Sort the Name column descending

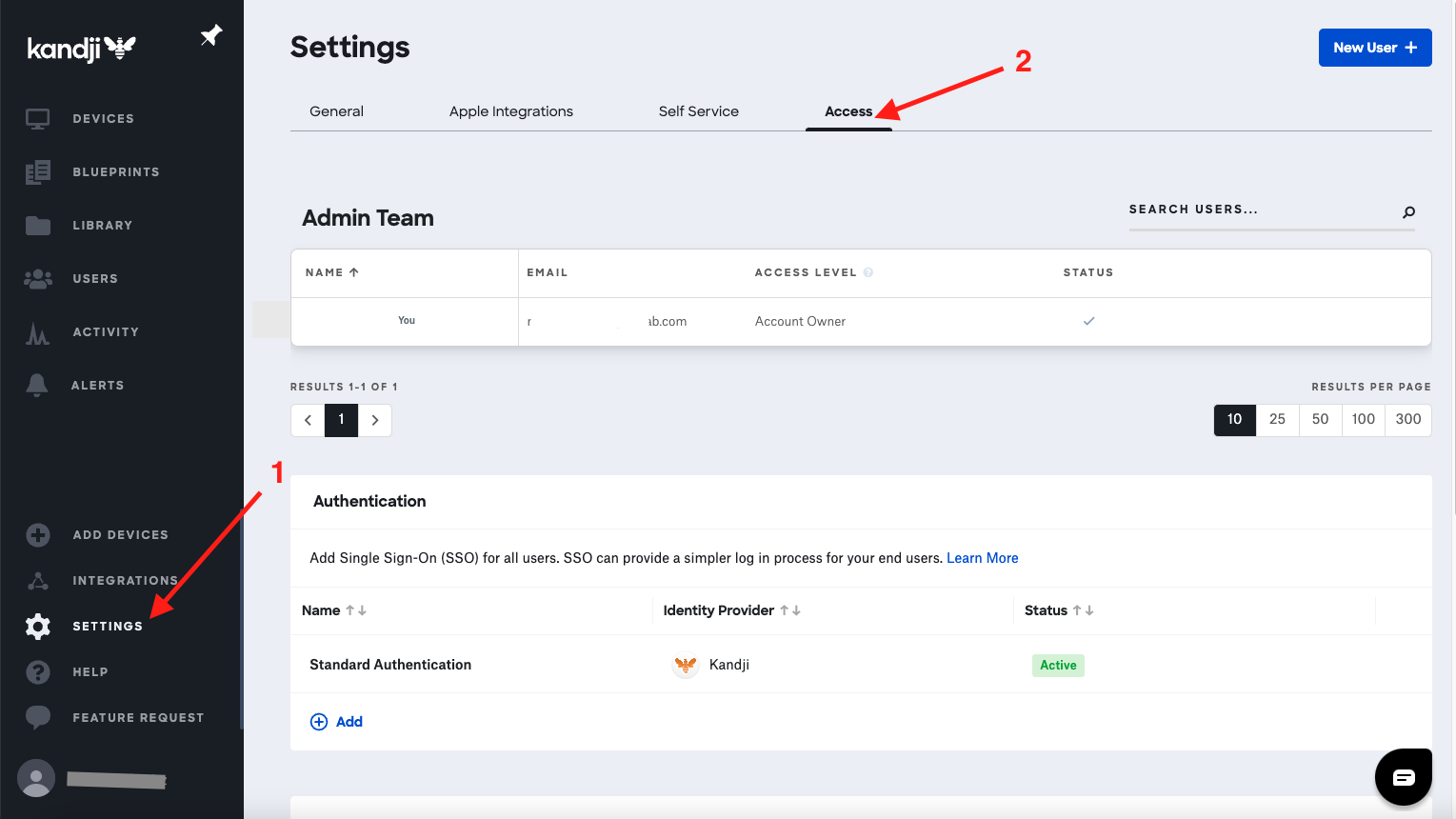(363, 610)
